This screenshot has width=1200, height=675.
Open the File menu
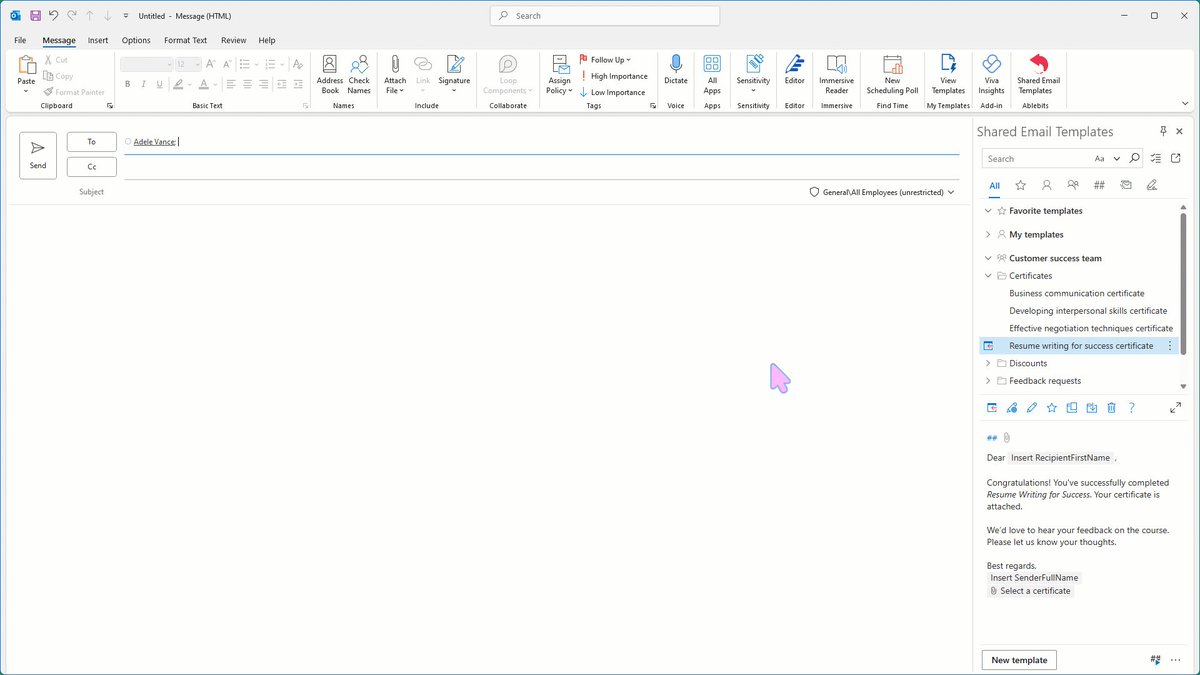click(20, 40)
